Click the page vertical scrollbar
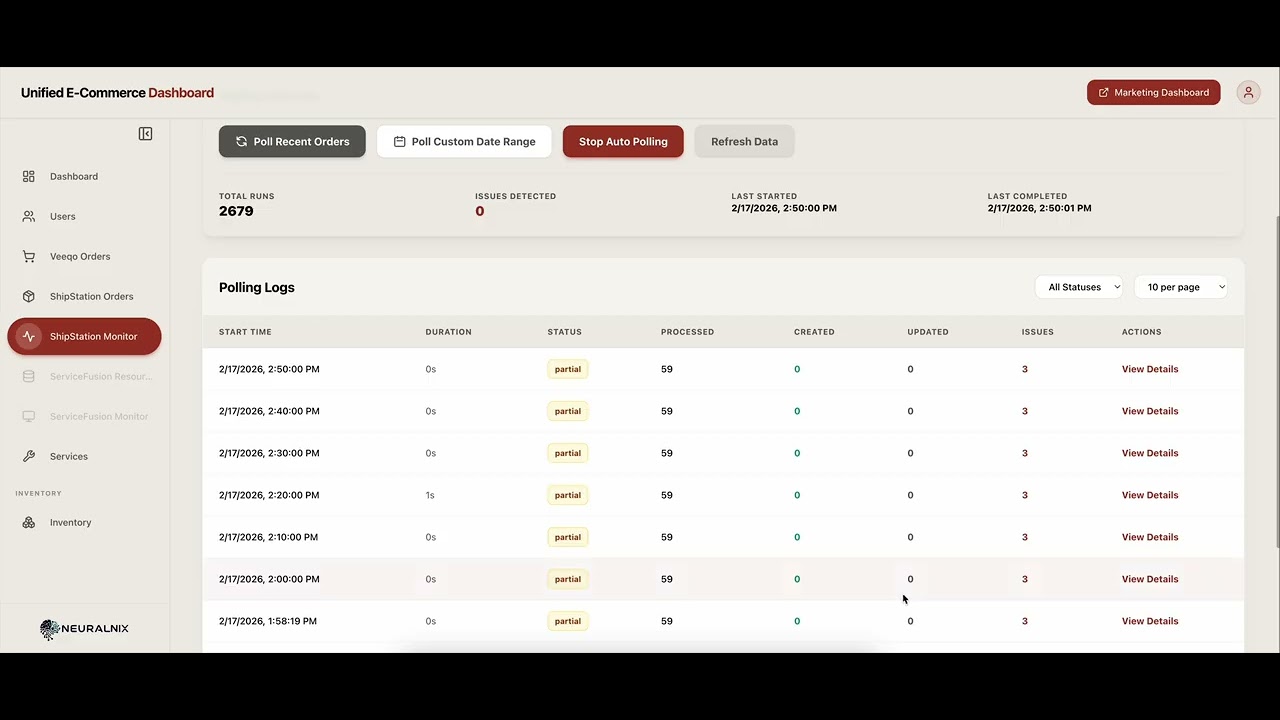1280x720 pixels. pyautogui.click(x=1276, y=380)
